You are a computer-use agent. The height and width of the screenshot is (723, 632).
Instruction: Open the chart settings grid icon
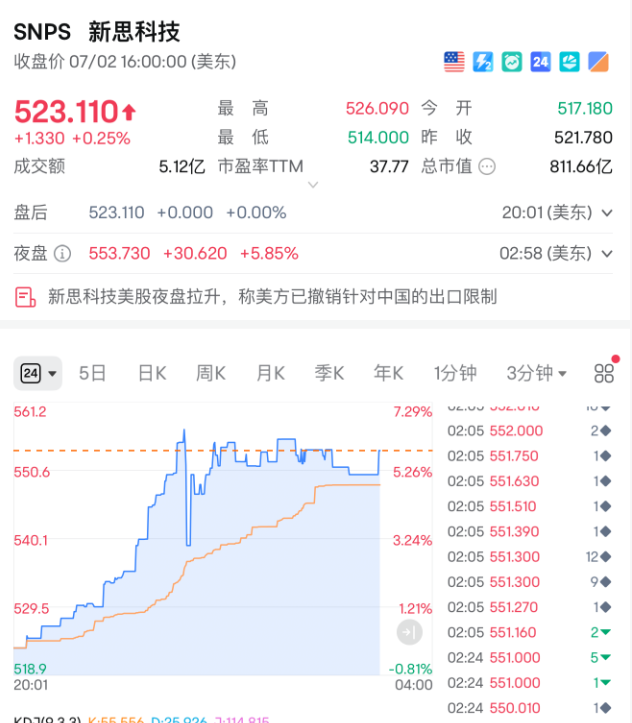(604, 373)
